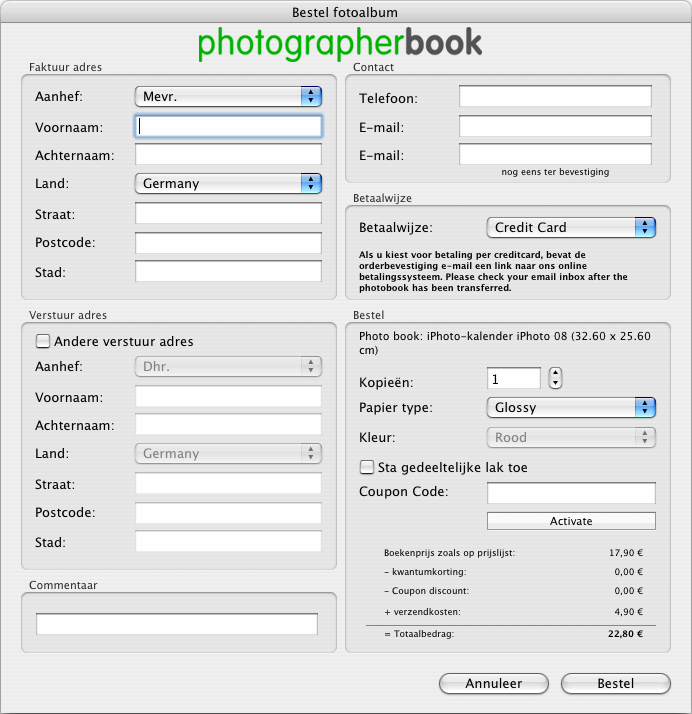
Task: Click the Verstuur adres Postcode field
Action: (228, 513)
